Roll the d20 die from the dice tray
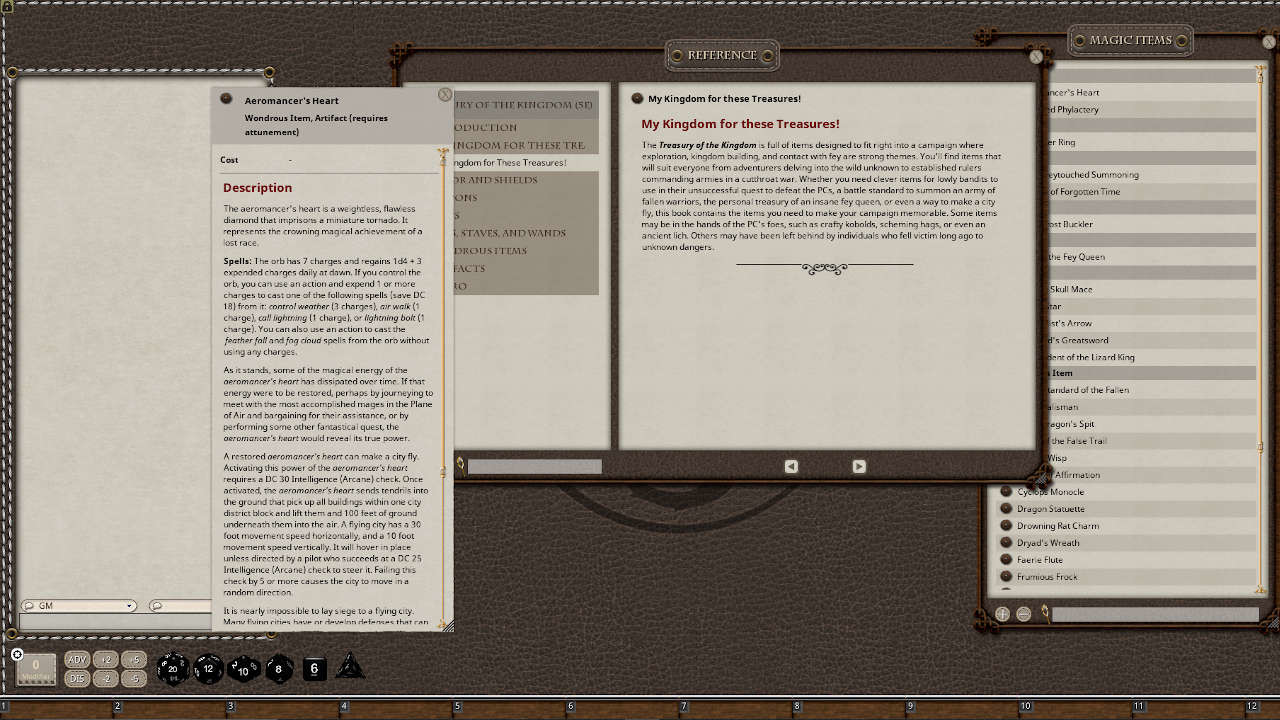 (172, 668)
